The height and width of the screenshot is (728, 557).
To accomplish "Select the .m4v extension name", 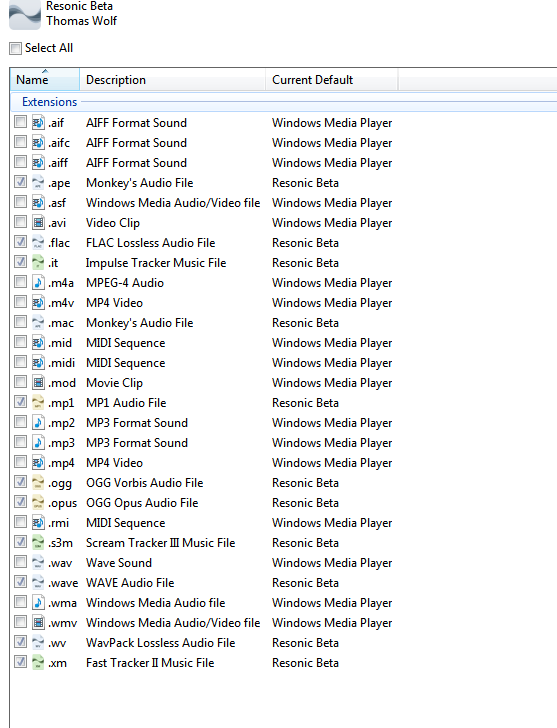I will tap(61, 303).
